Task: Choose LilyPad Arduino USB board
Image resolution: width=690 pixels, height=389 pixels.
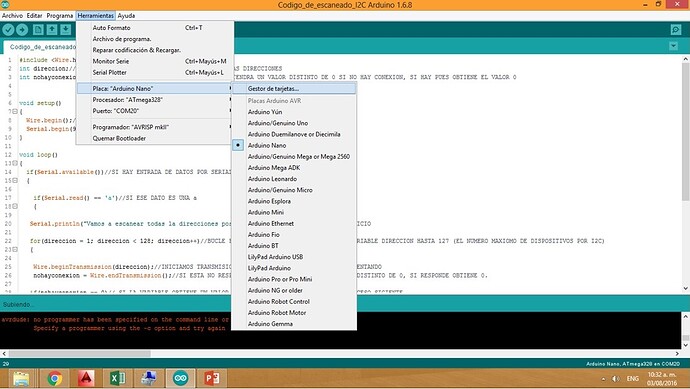Action: tap(294, 257)
